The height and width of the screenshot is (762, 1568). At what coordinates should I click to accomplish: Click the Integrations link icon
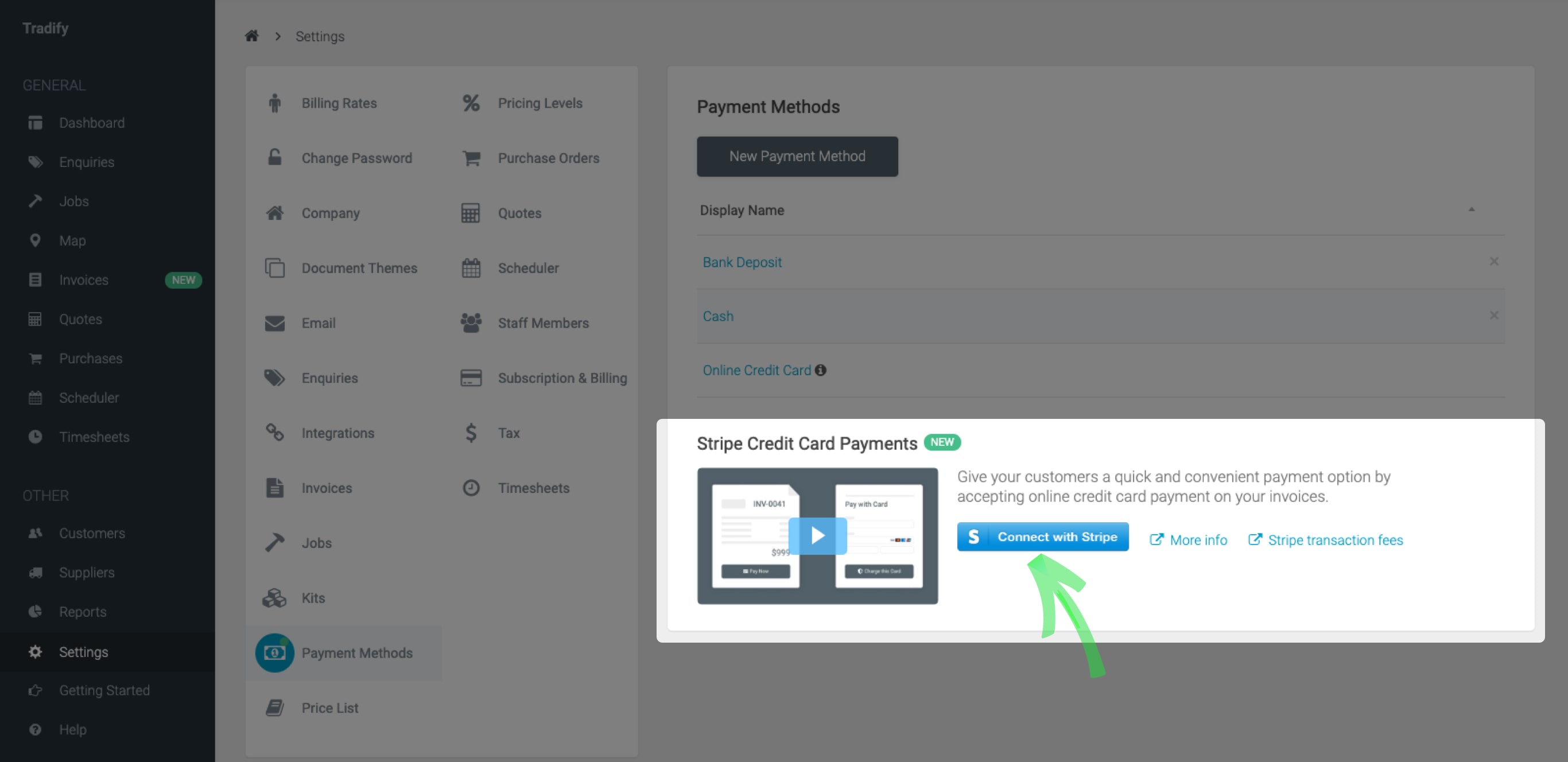pyautogui.click(x=274, y=433)
